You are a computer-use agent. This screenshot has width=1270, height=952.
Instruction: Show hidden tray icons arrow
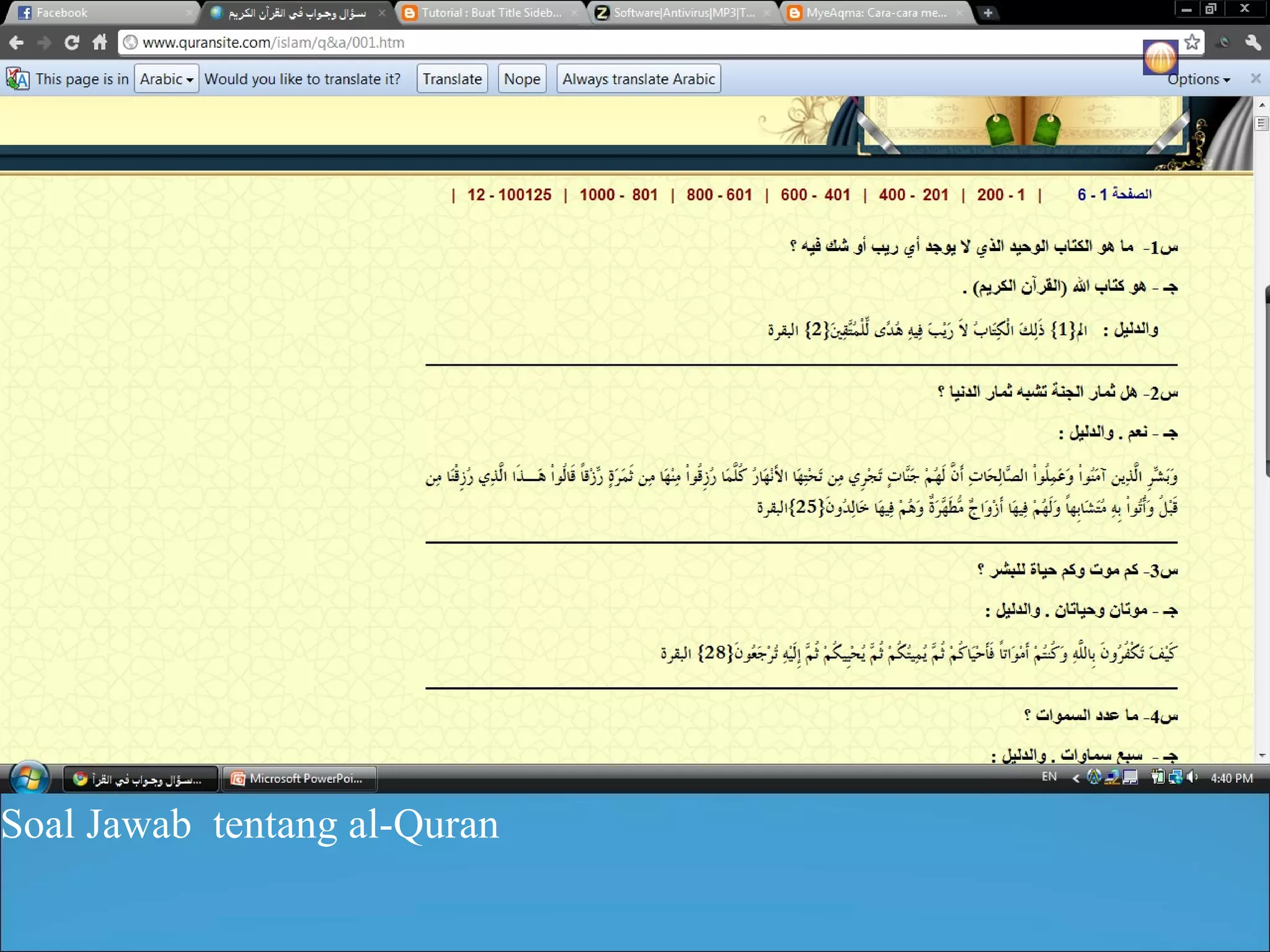[x=1076, y=778]
